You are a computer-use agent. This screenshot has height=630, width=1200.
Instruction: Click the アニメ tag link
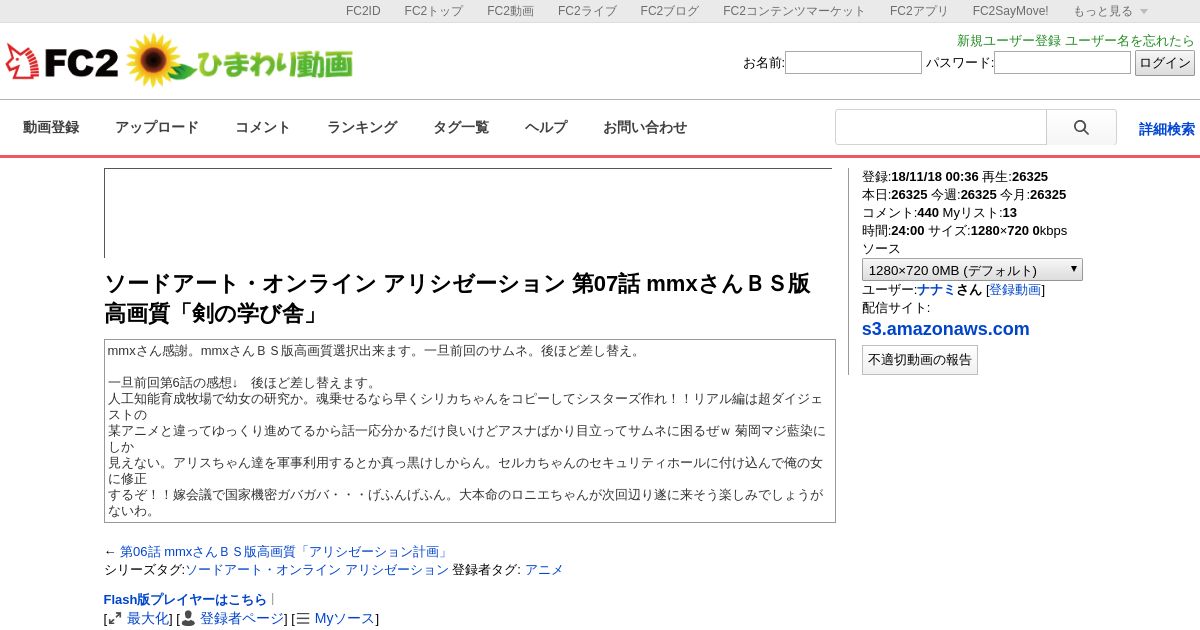[544, 570]
